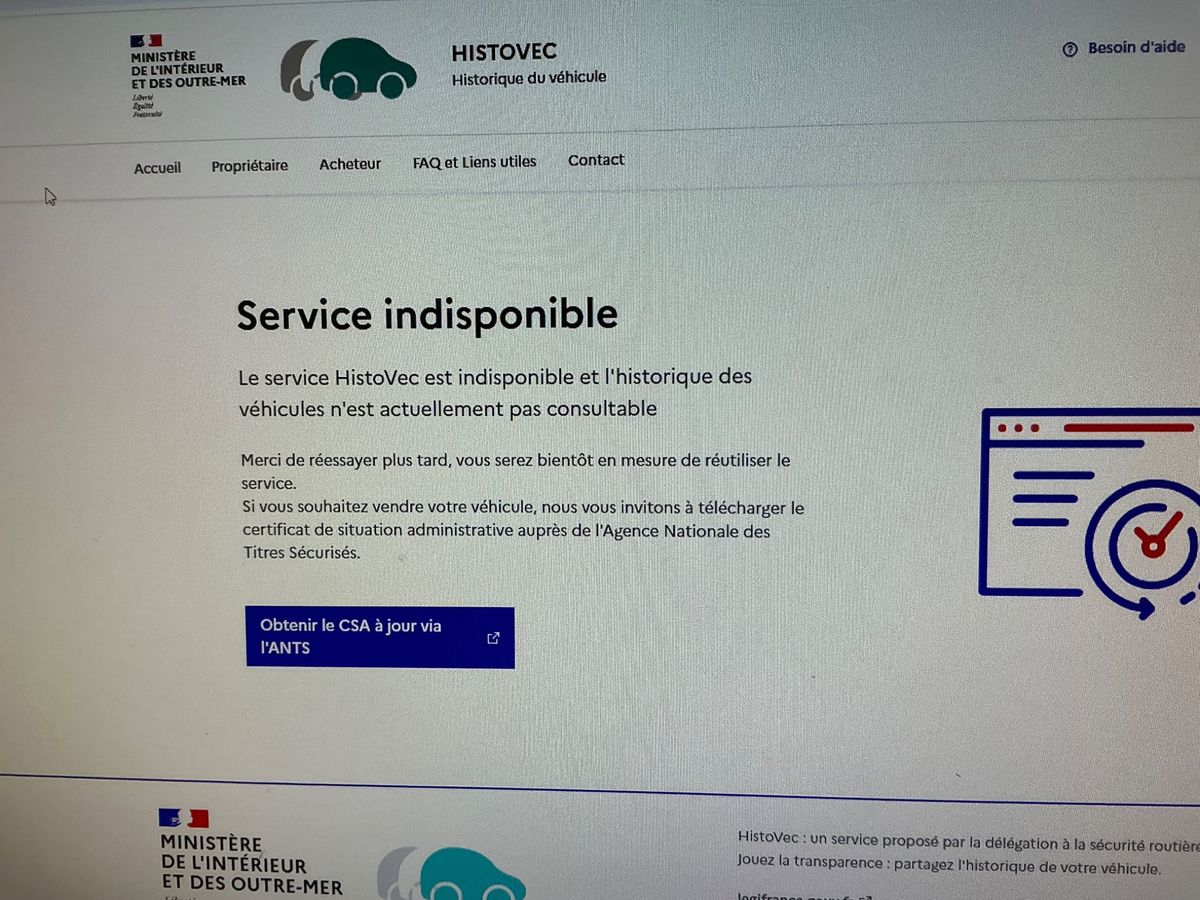This screenshot has width=1200, height=900.
Task: Click Obtenir le CSA à jour via l'ANTS
Action: 380,637
